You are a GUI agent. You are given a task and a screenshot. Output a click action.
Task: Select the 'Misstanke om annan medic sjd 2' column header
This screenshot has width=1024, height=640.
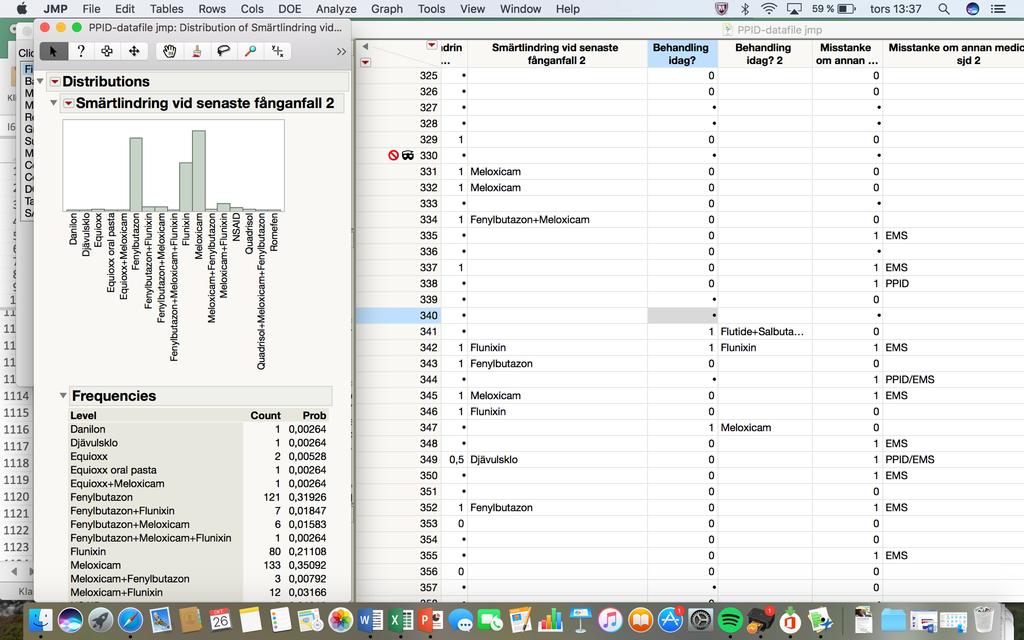coord(953,54)
